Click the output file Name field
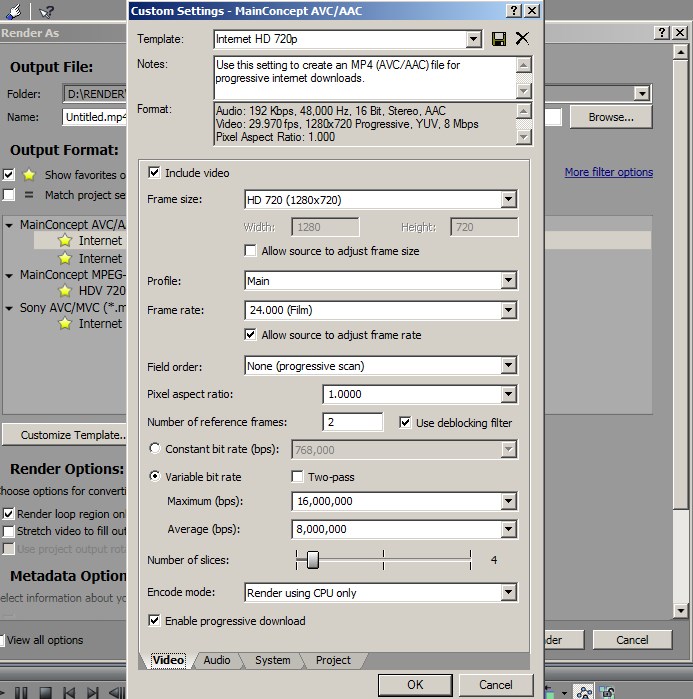Viewport: 693px width, 699px height. pos(94,117)
